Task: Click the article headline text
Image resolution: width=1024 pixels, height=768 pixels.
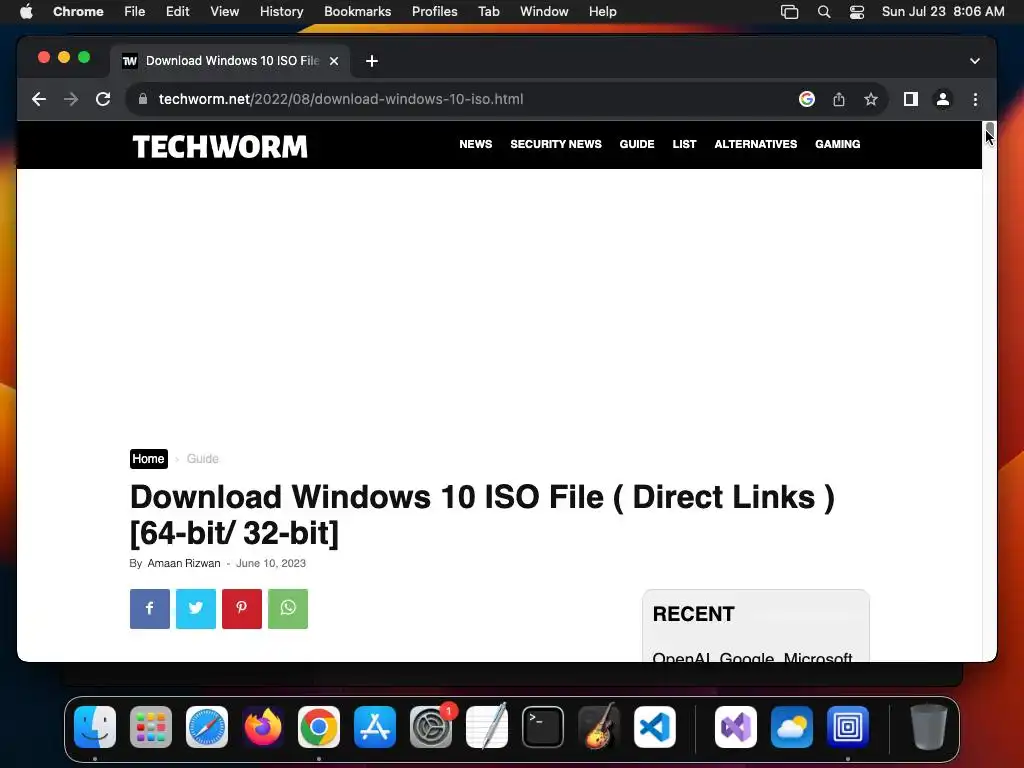Action: click(x=482, y=515)
